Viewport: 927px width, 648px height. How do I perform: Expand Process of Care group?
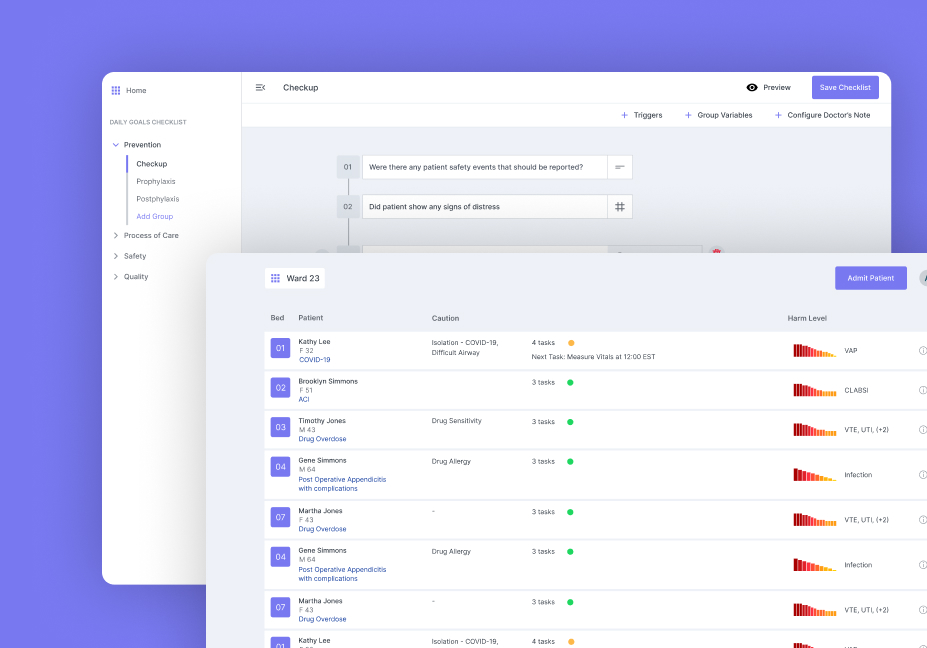(x=116, y=235)
